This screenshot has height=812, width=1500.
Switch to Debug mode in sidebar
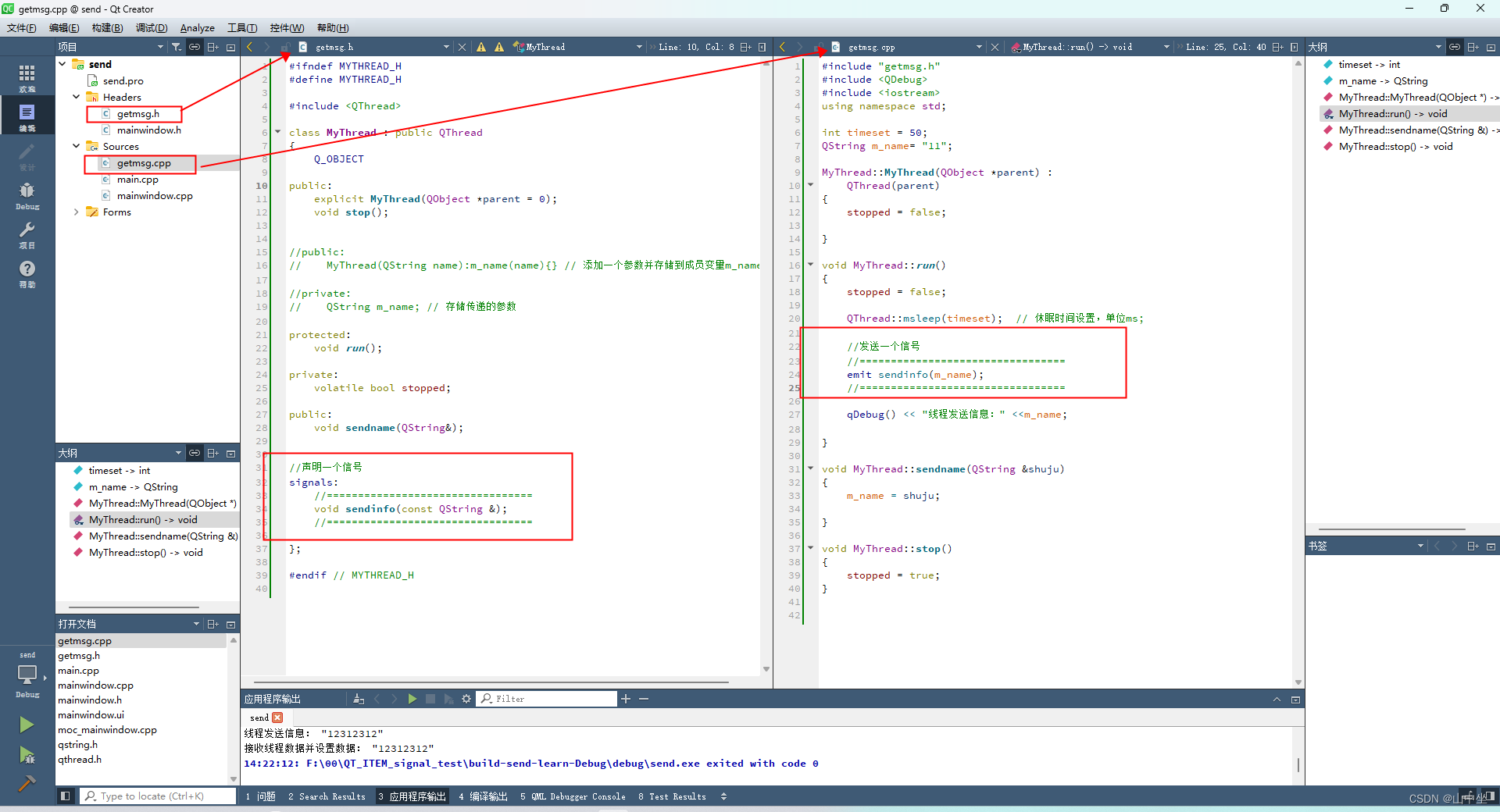pyautogui.click(x=27, y=195)
